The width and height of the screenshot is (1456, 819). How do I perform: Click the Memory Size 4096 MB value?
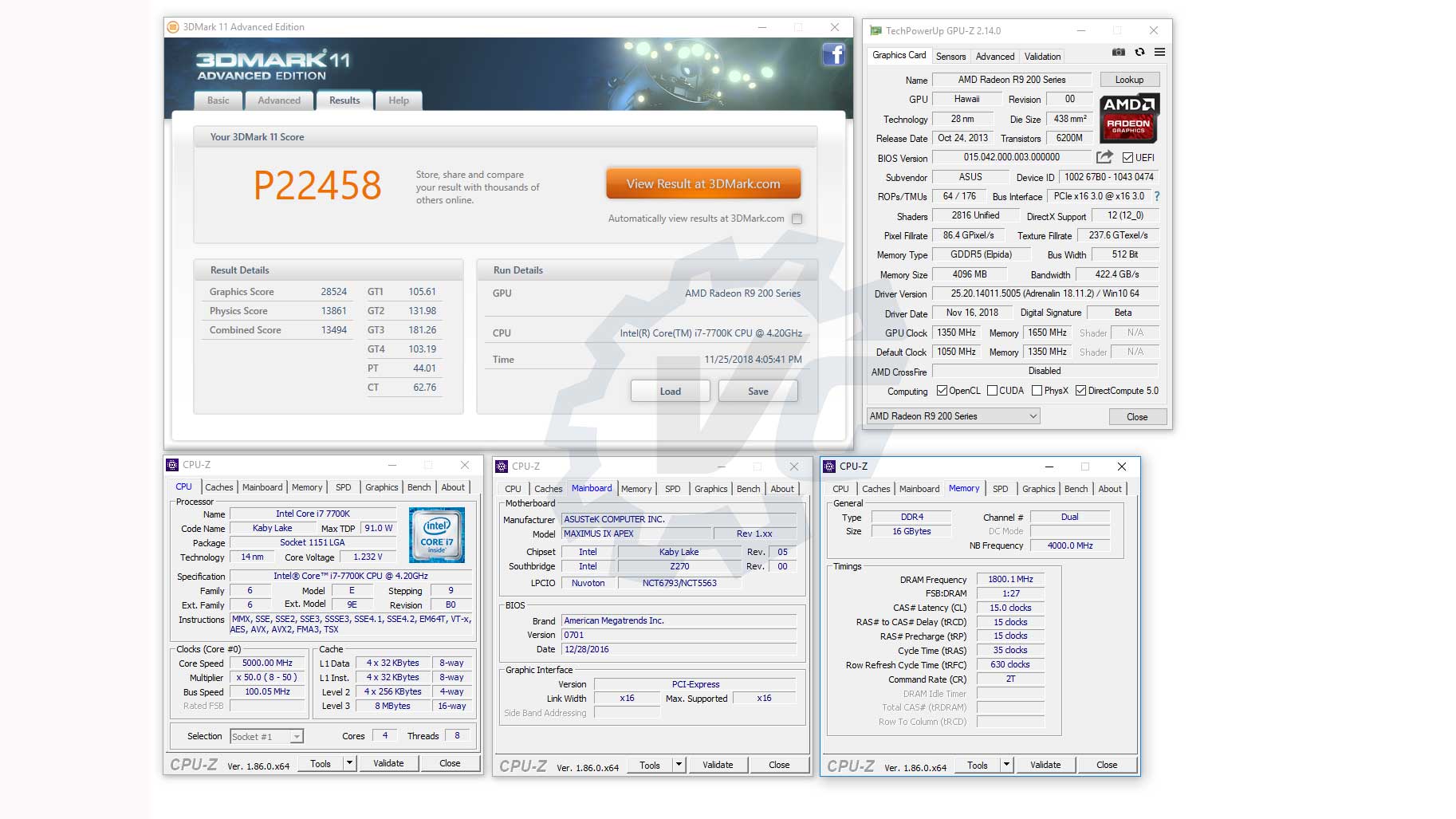click(969, 274)
